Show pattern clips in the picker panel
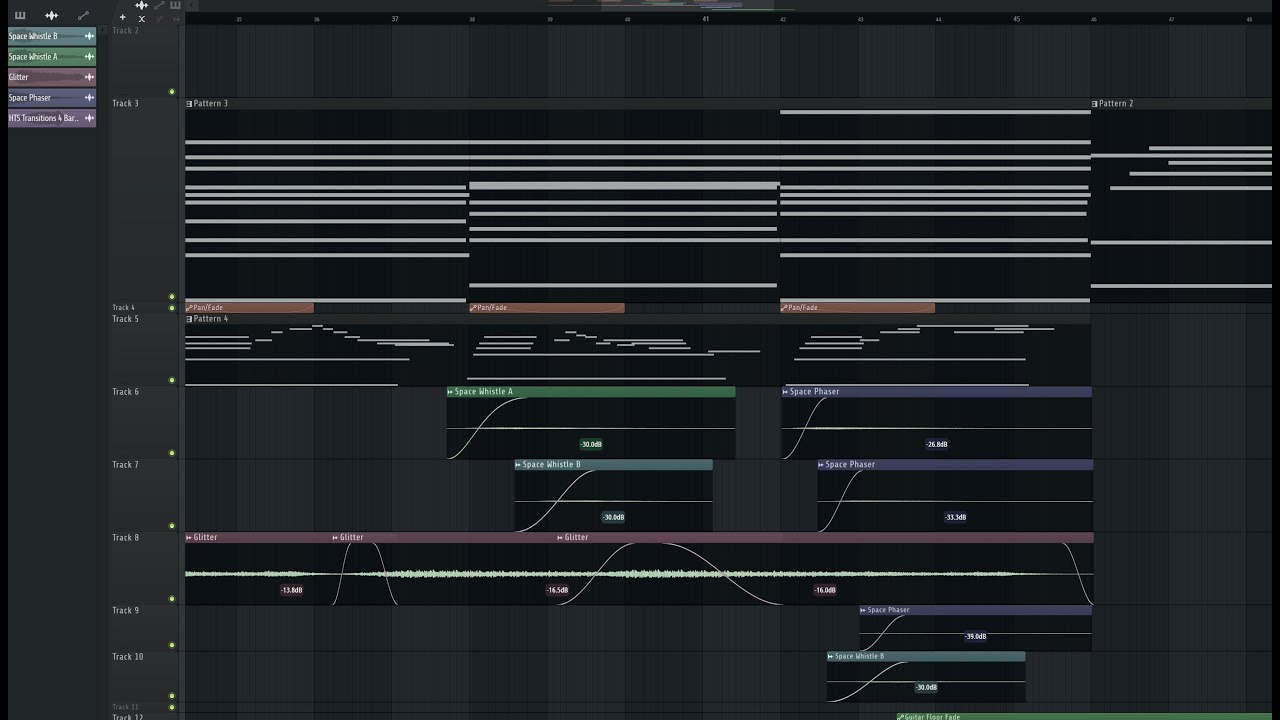The height and width of the screenshot is (720, 1280). point(20,16)
